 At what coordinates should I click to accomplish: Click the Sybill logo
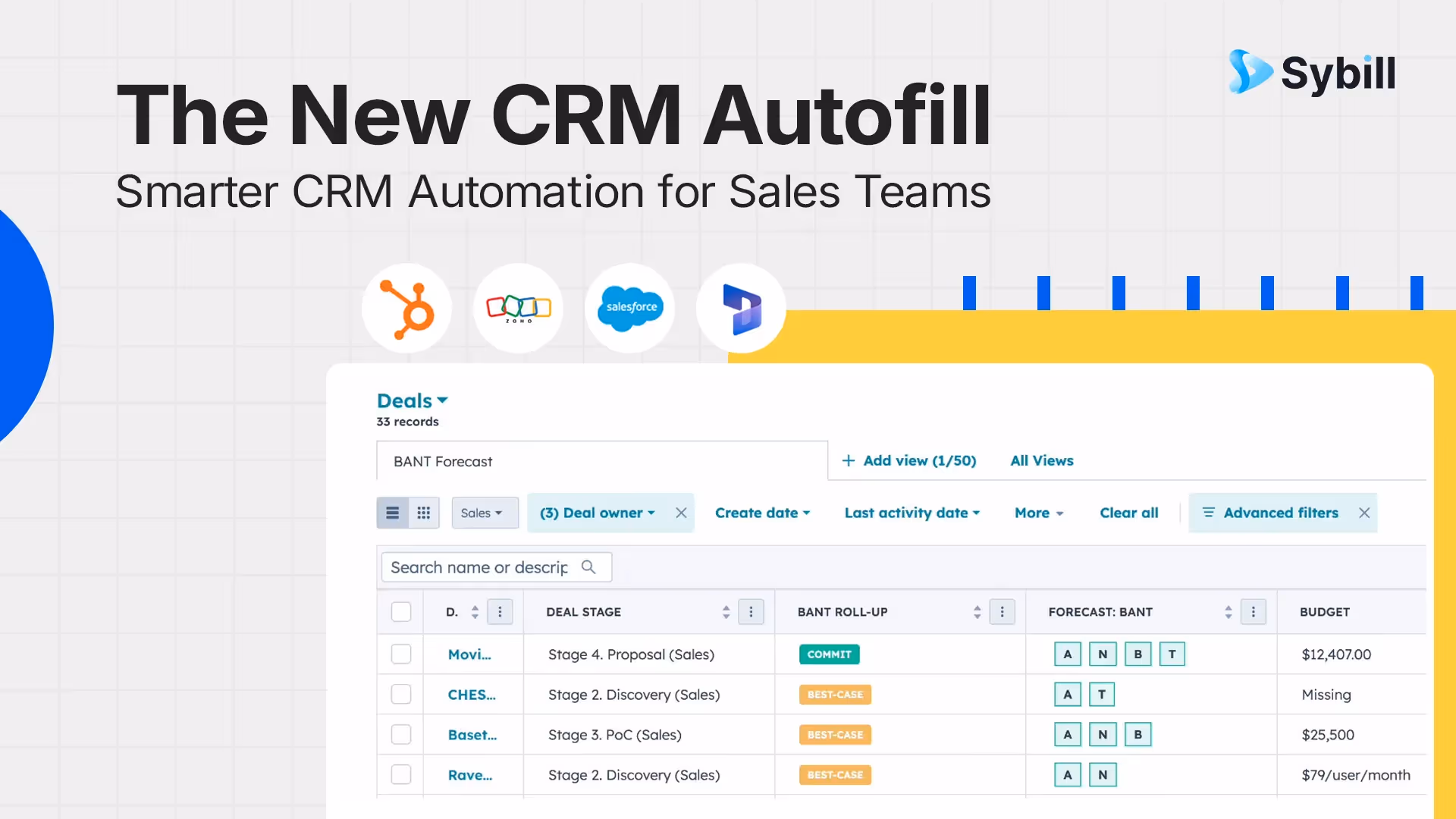pos(1311,73)
